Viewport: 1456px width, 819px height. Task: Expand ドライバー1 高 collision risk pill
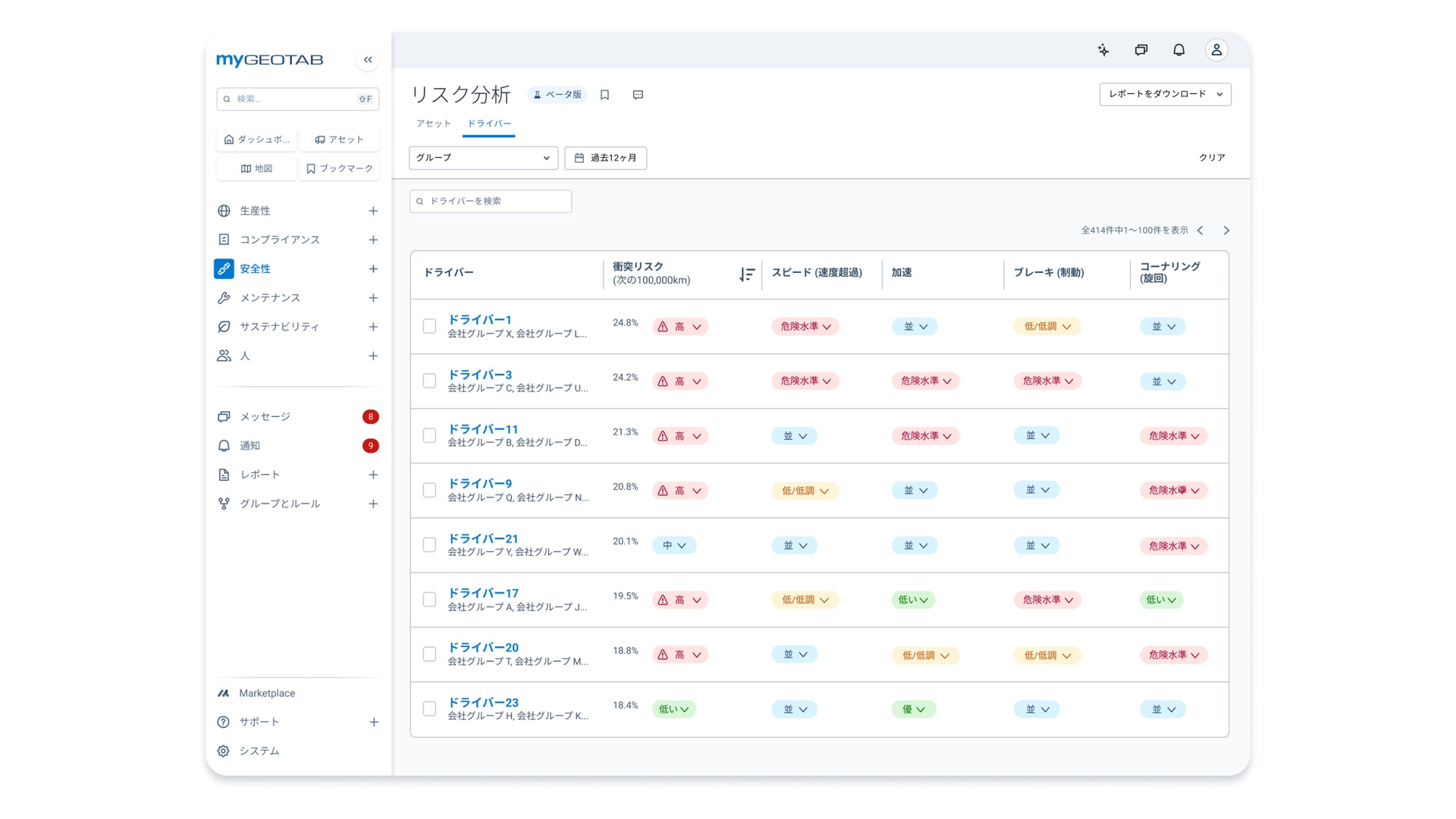click(x=680, y=327)
